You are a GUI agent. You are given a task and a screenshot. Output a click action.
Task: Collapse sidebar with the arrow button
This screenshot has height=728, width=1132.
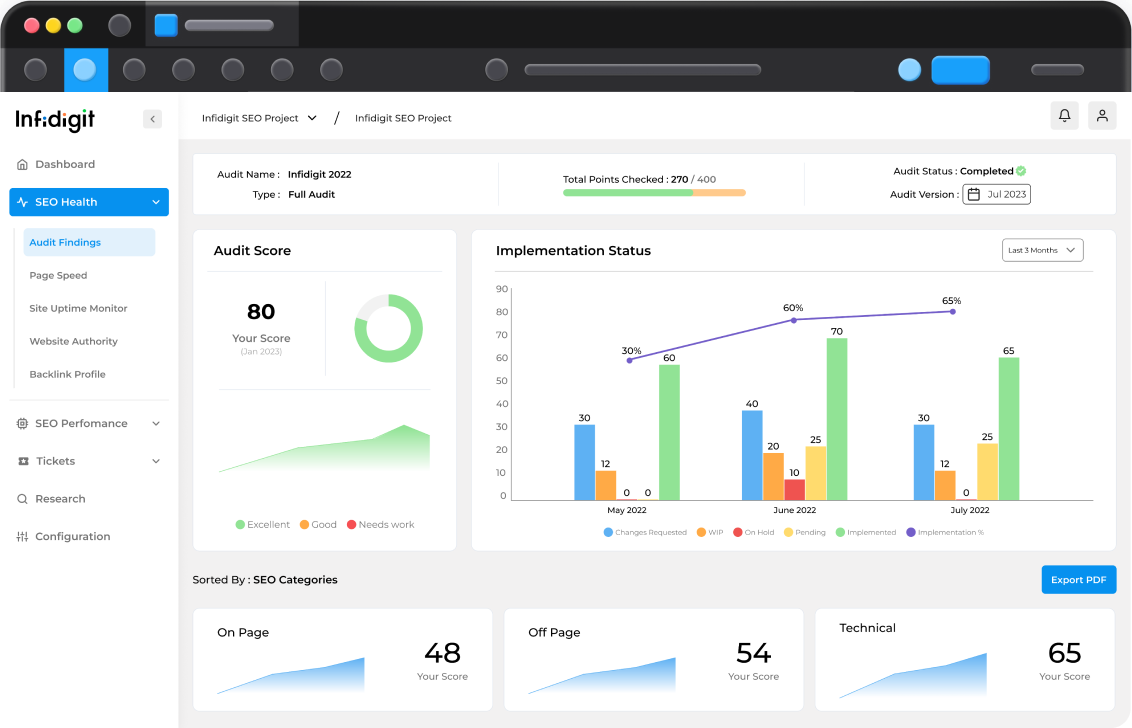click(x=152, y=119)
